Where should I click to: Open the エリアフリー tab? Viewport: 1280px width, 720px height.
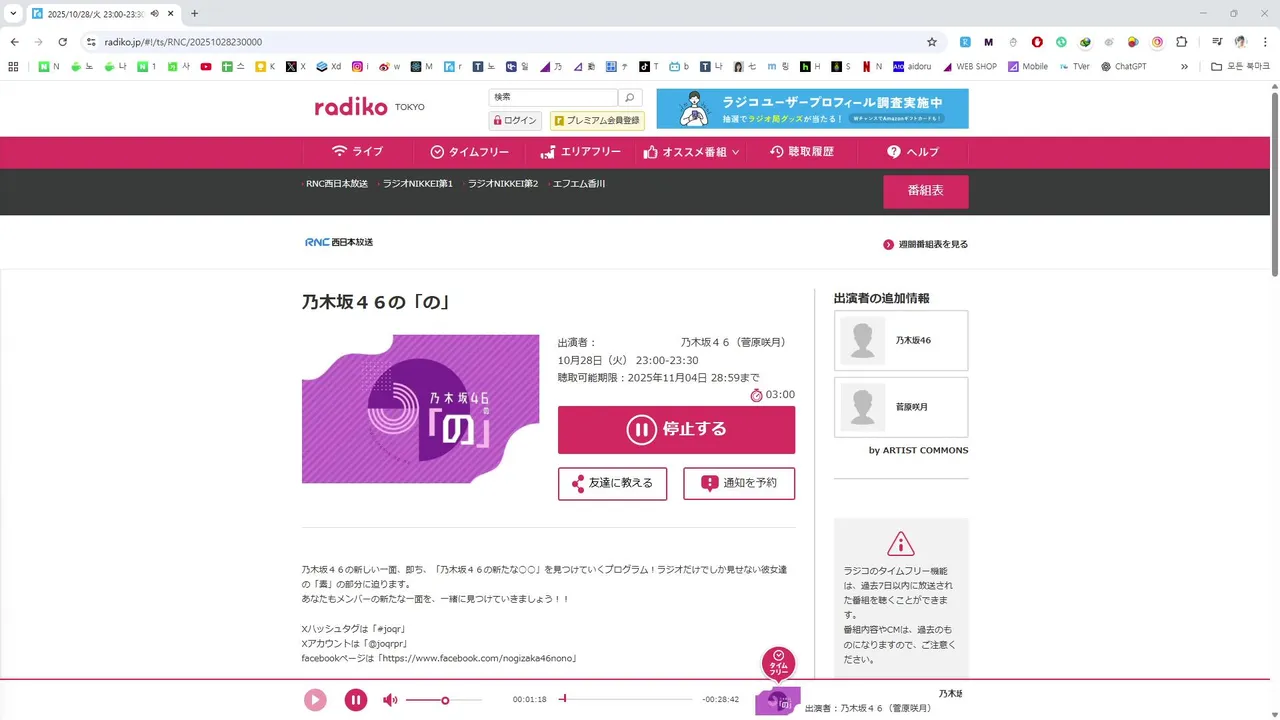(580, 152)
